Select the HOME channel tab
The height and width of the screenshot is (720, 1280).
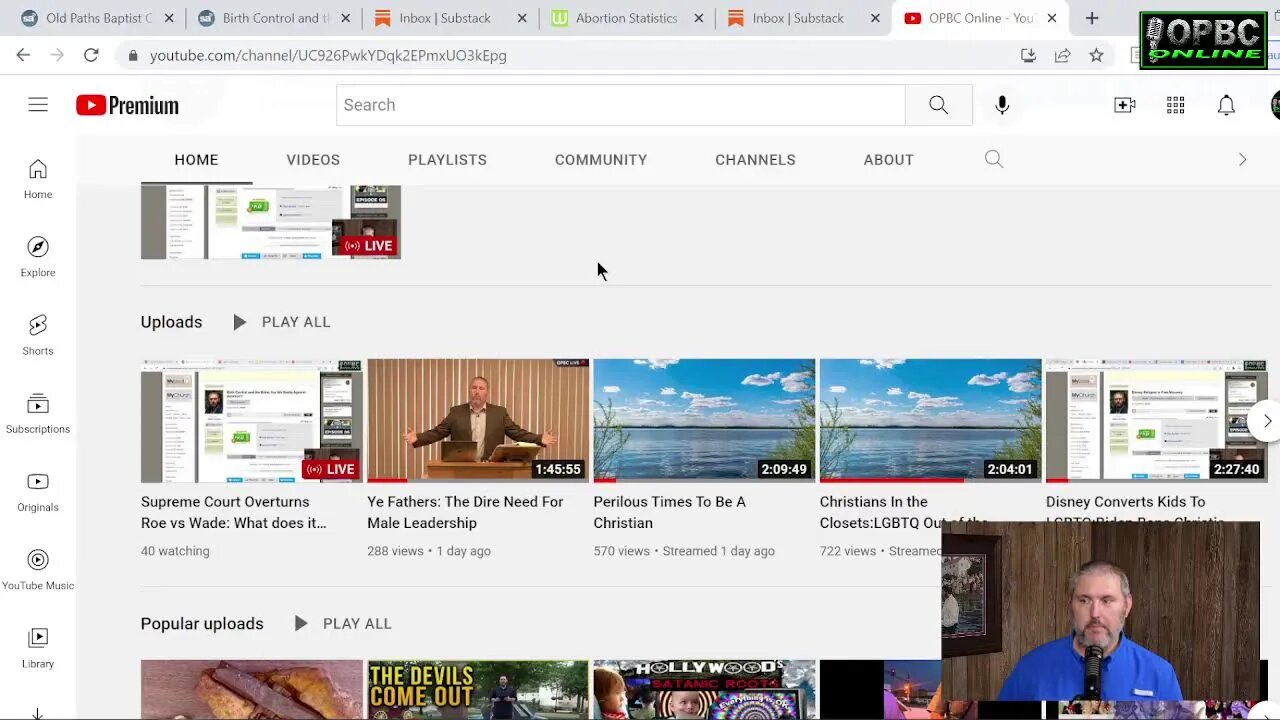click(196, 159)
